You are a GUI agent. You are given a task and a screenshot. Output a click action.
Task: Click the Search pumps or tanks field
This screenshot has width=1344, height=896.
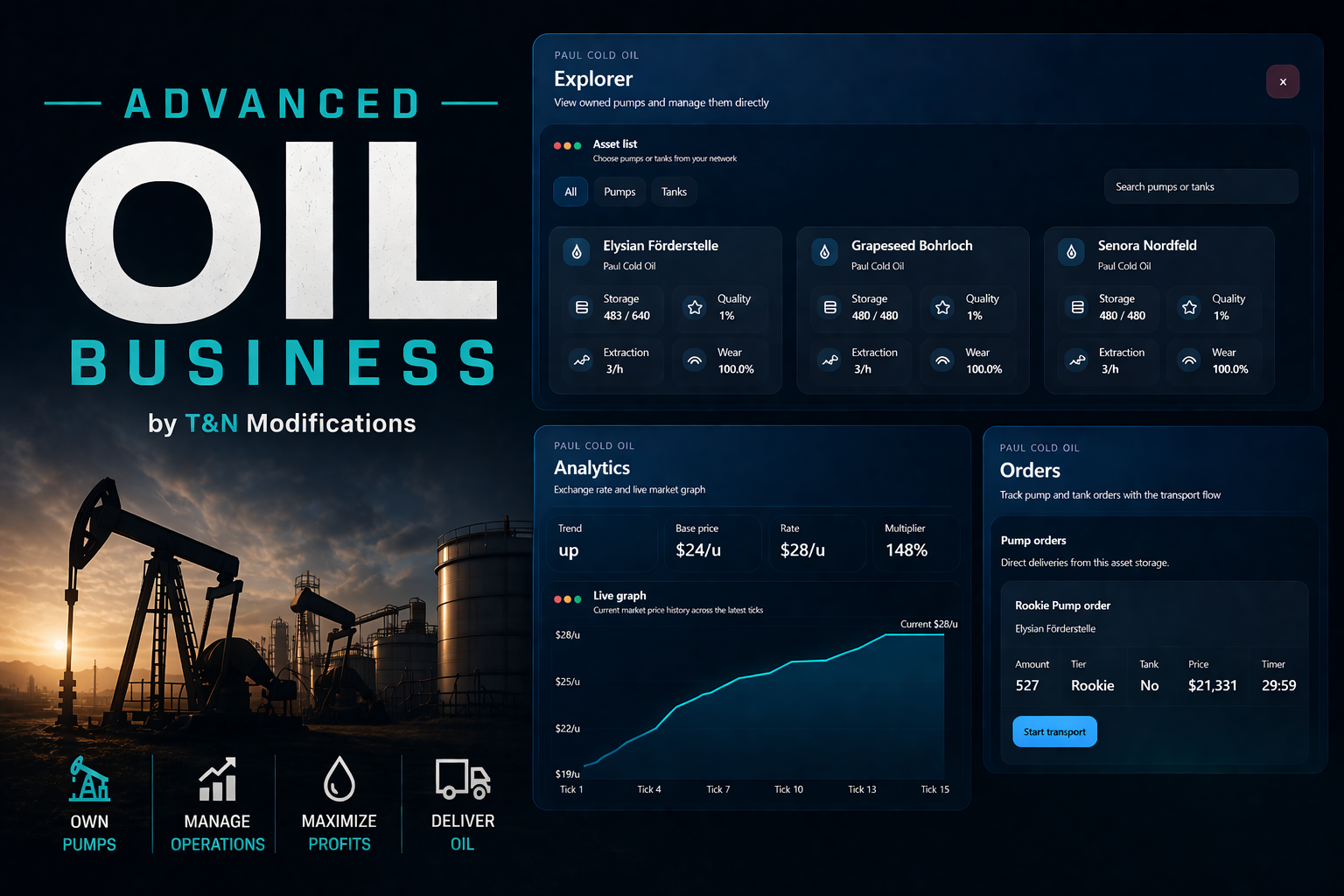click(x=1200, y=186)
